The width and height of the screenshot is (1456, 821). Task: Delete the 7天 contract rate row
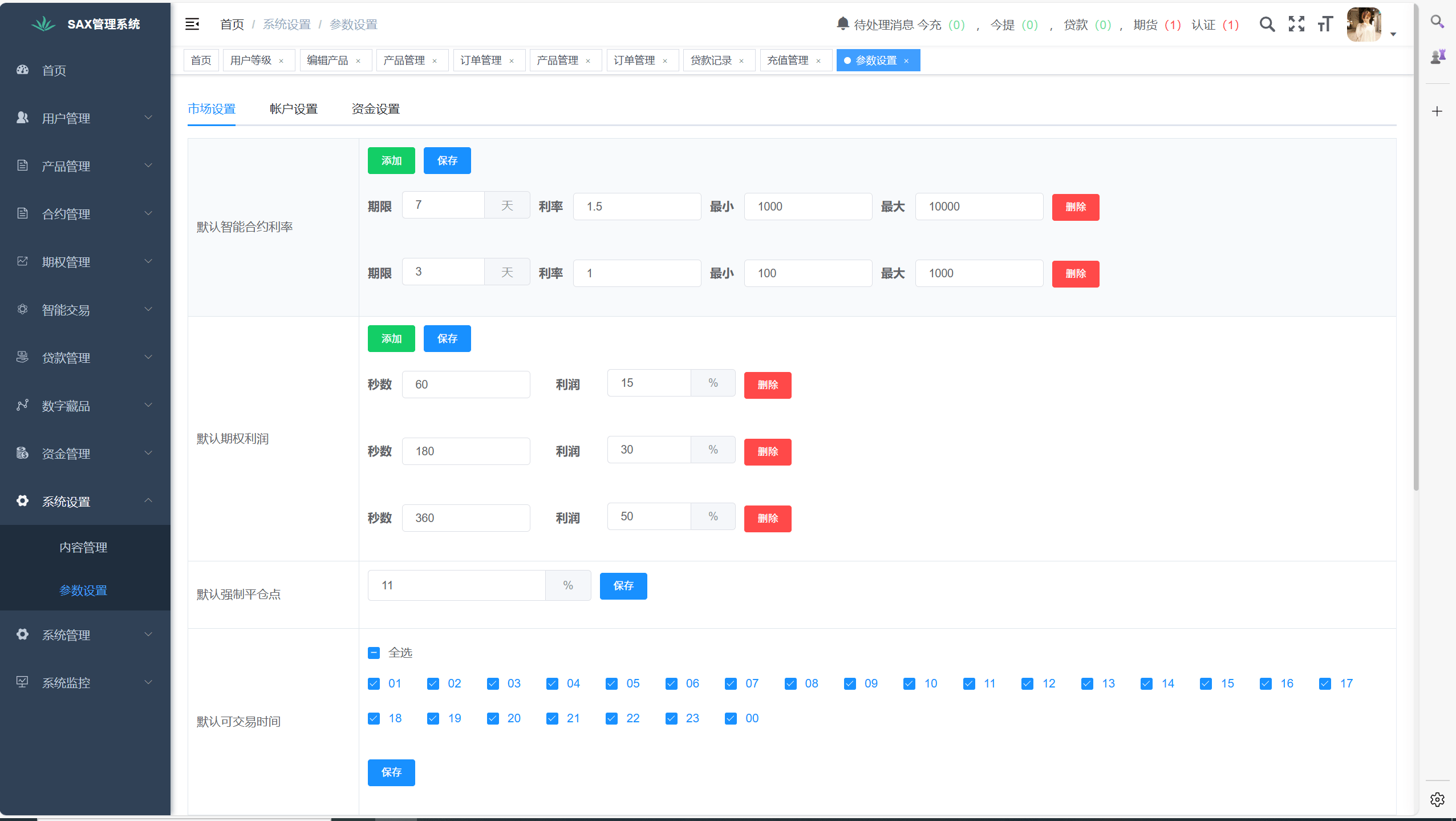coord(1076,207)
